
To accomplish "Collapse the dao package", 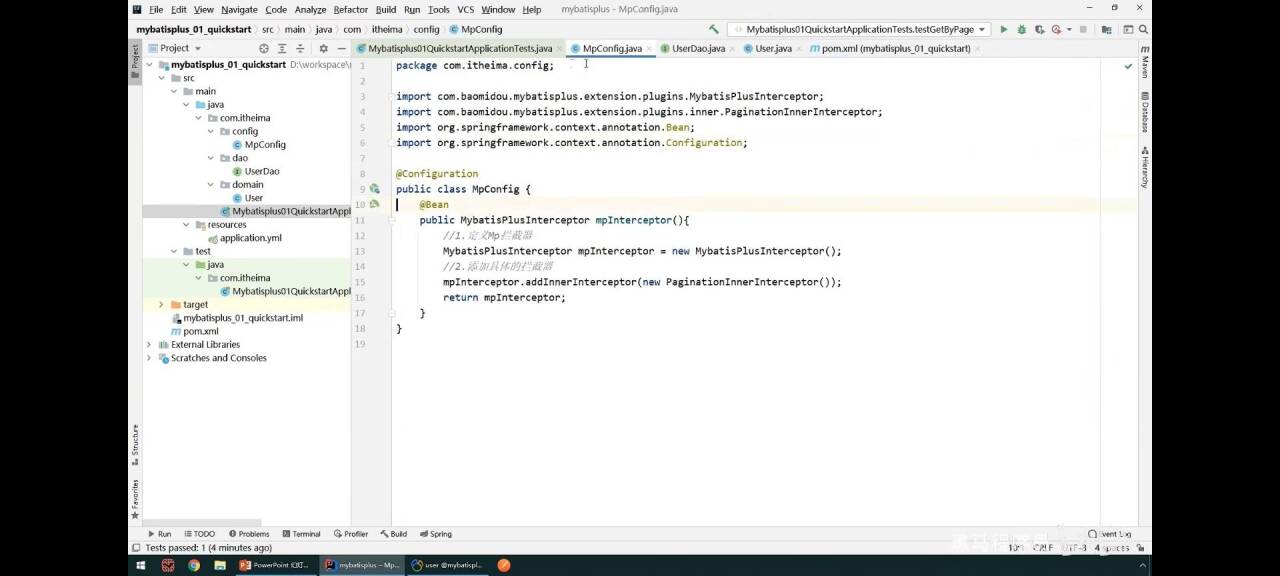I will point(210,158).
